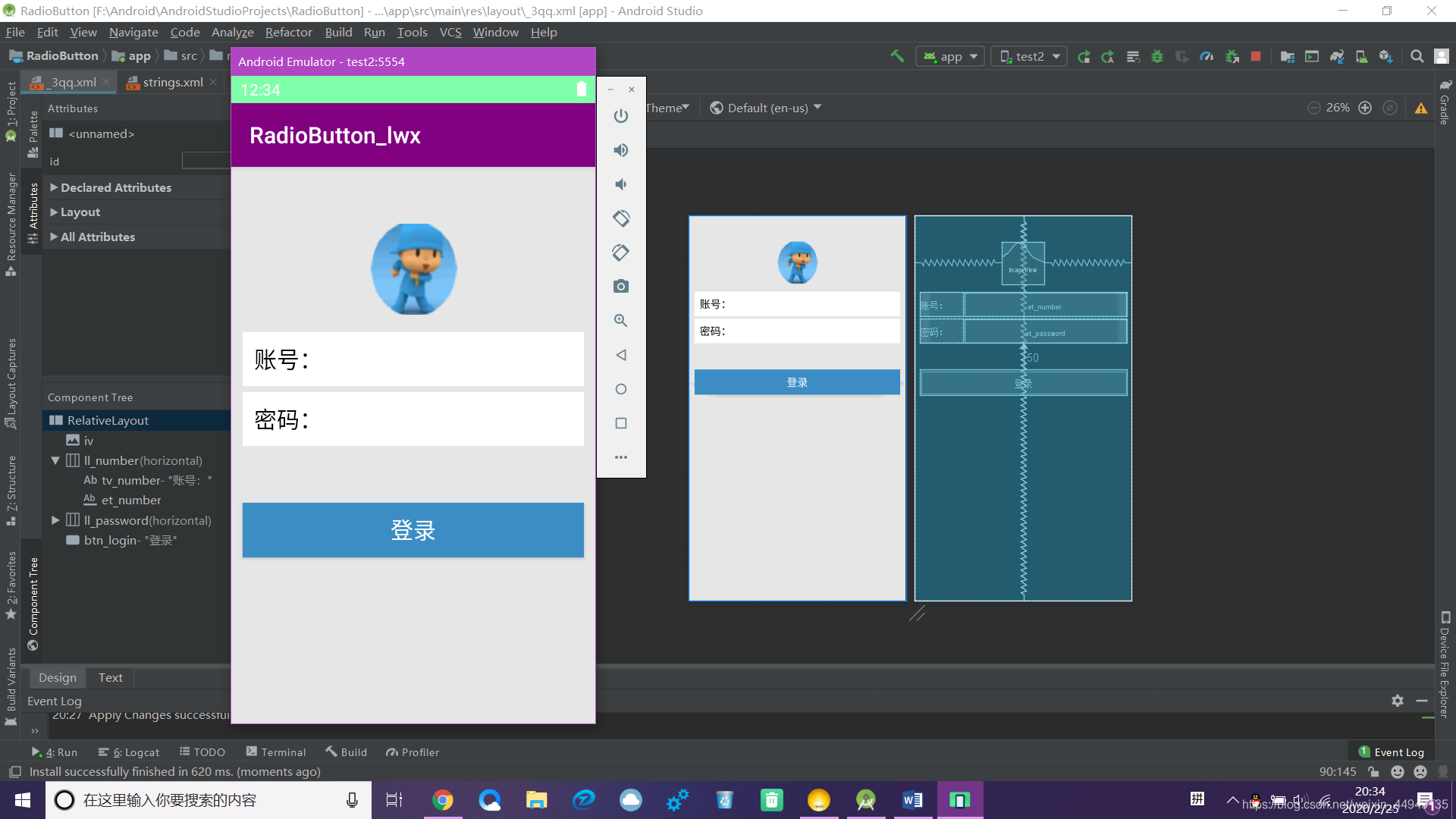Open the File menu
Screen dimensions: 1456x819
(x=15, y=32)
